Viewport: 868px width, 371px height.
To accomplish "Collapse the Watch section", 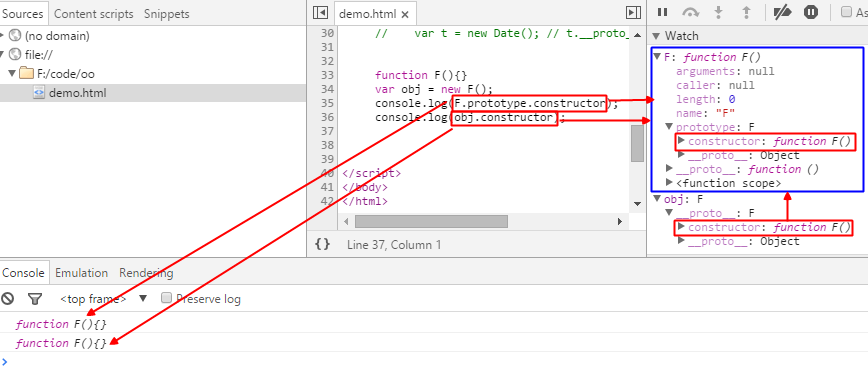I will click(x=656, y=36).
